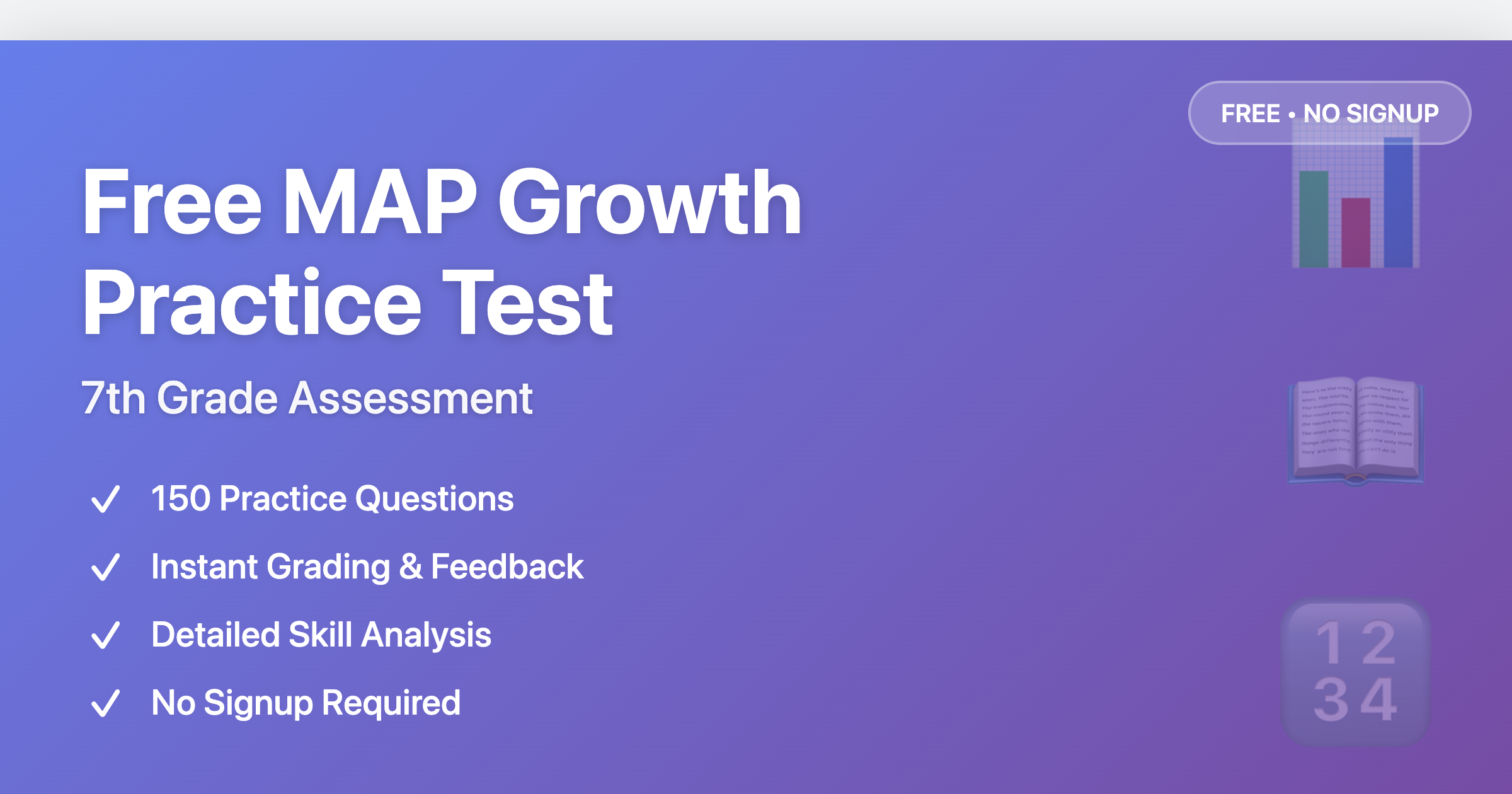Click the 1234 numbers icon
1512x794 pixels.
(x=1356, y=672)
